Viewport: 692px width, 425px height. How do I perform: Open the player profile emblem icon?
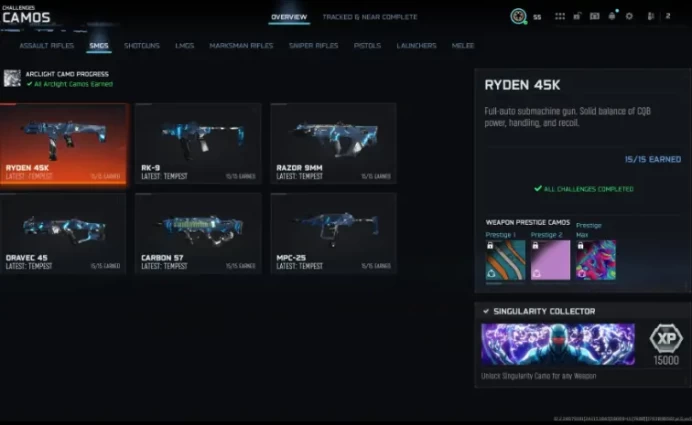(519, 16)
